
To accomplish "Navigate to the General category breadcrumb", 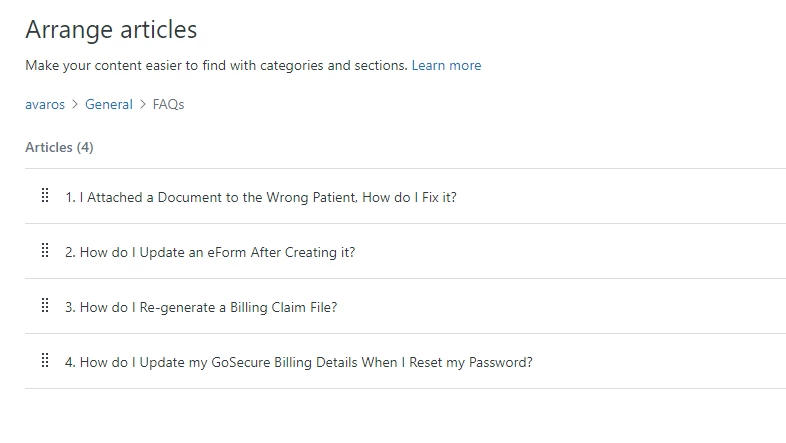I will (x=108, y=104).
